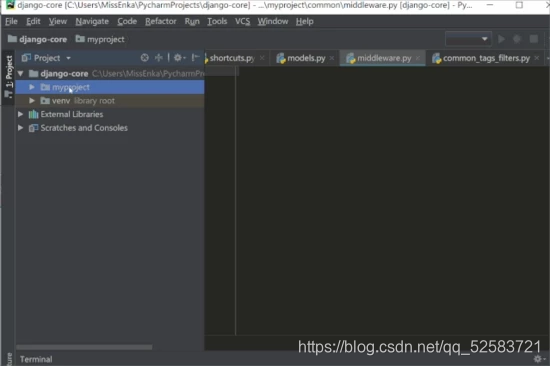Switch to shortcuts.py tab
This screenshot has height=366, width=550.
(x=232, y=58)
